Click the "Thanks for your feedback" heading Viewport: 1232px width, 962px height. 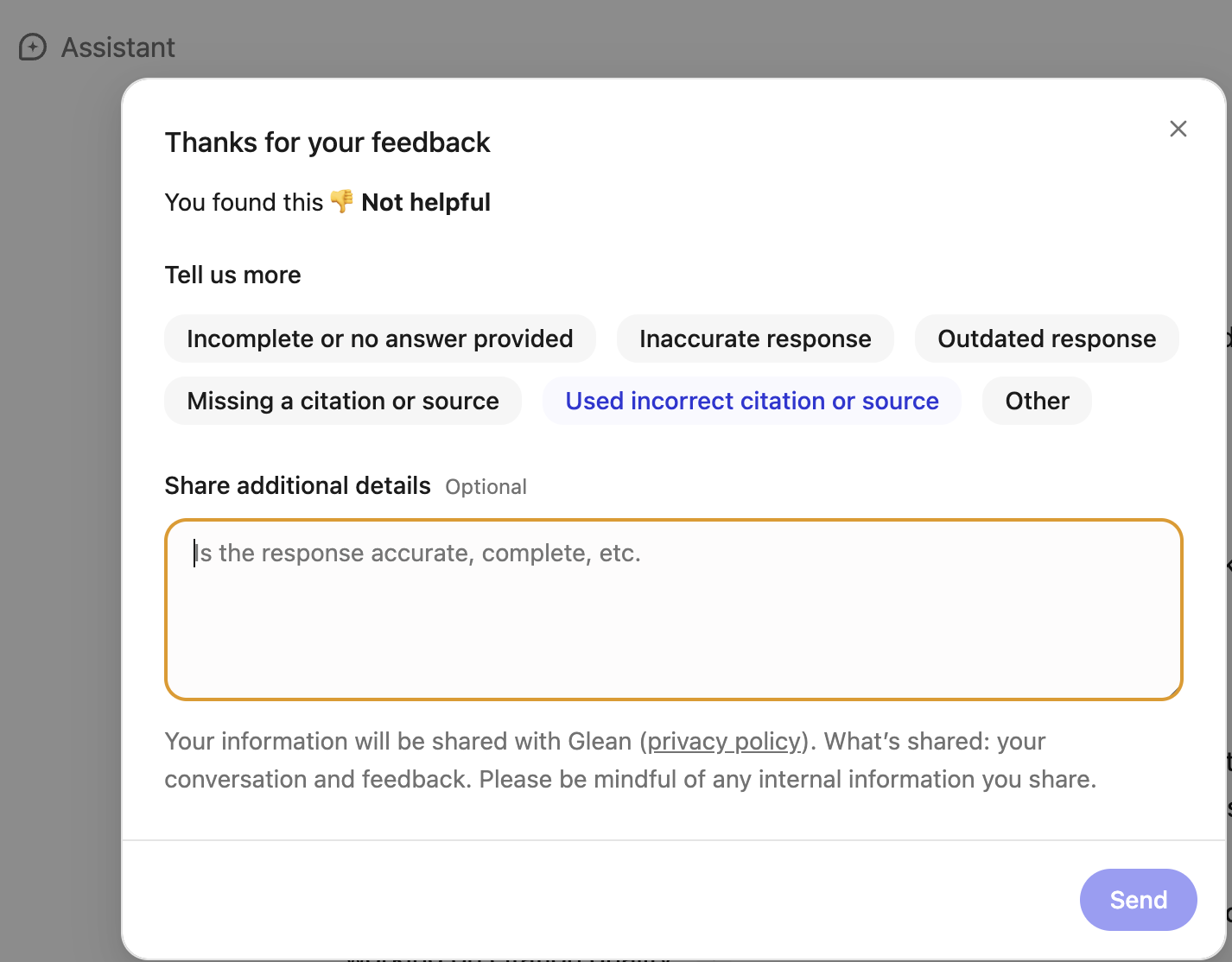coord(327,142)
